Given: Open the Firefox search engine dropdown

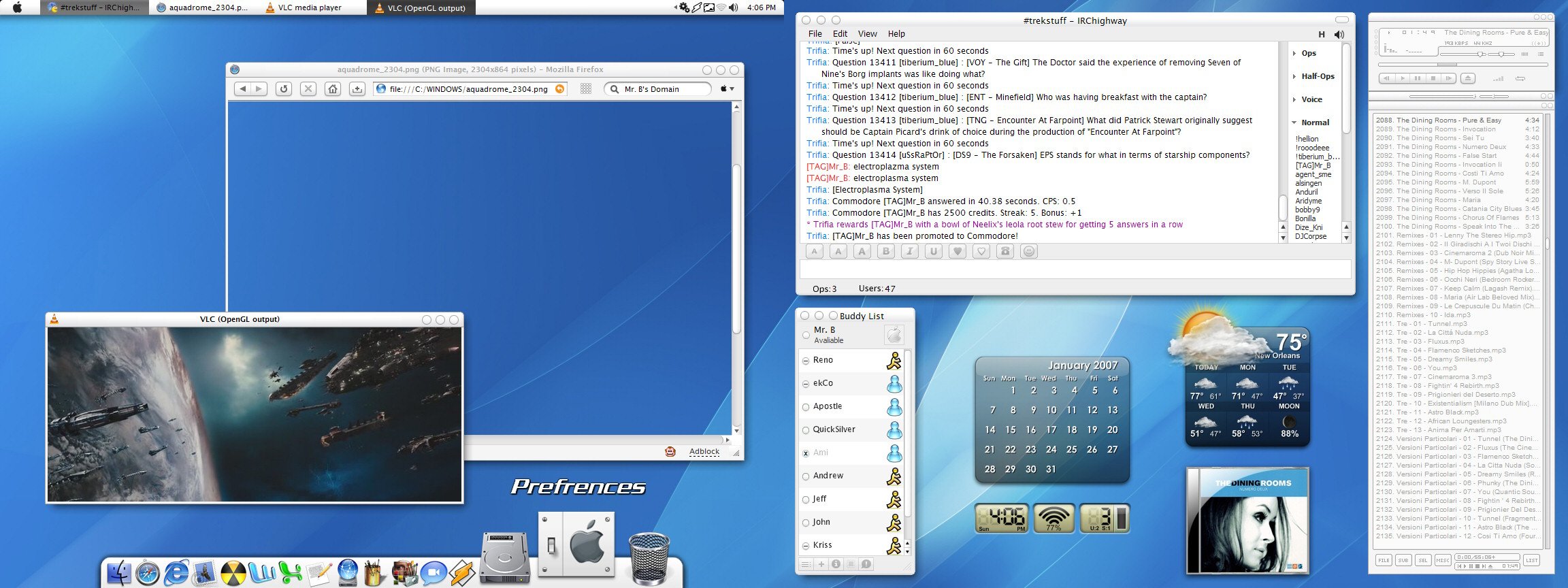Looking at the screenshot, I should point(614,89).
